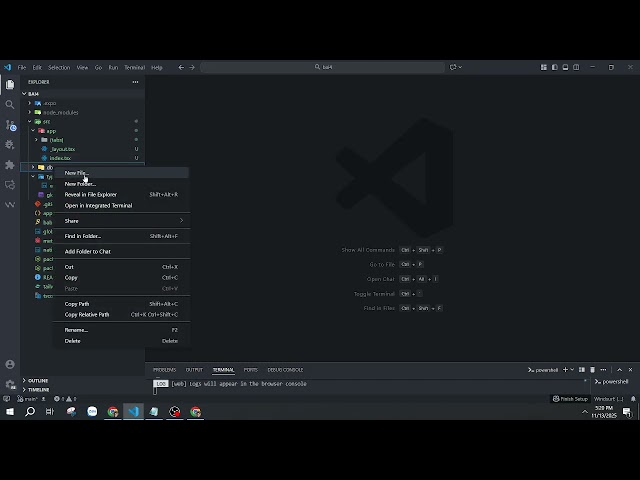This screenshot has height=480, width=640.
Task: Choose New Folder from context menu
Action: coord(121,184)
